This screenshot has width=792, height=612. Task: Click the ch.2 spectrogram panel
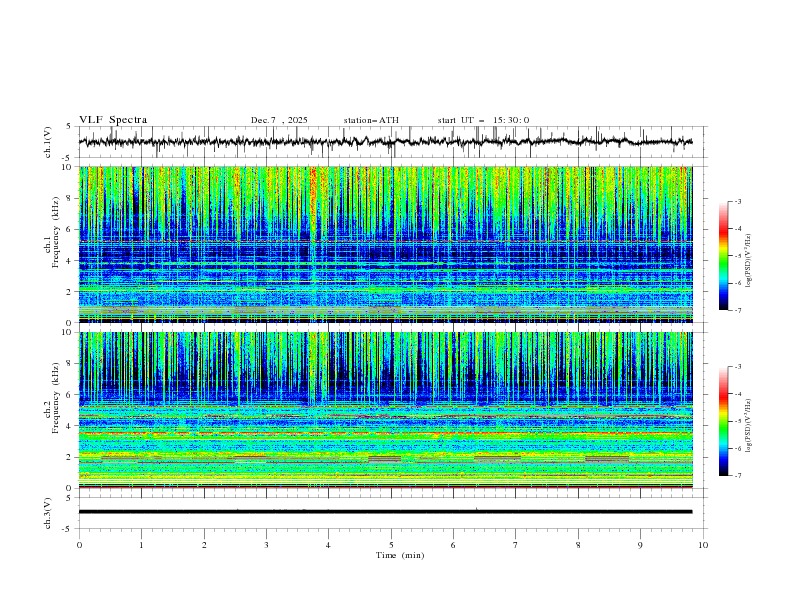pos(385,410)
